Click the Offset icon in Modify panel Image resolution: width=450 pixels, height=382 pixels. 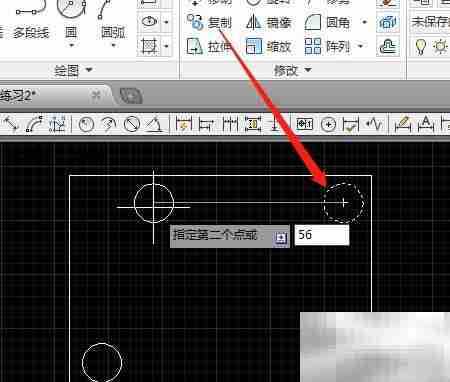click(x=388, y=47)
